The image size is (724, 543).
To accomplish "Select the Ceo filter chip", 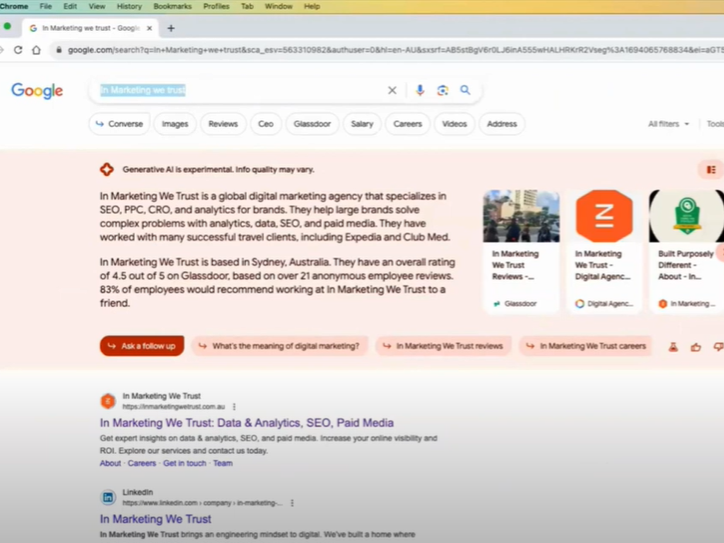I will 265,124.
